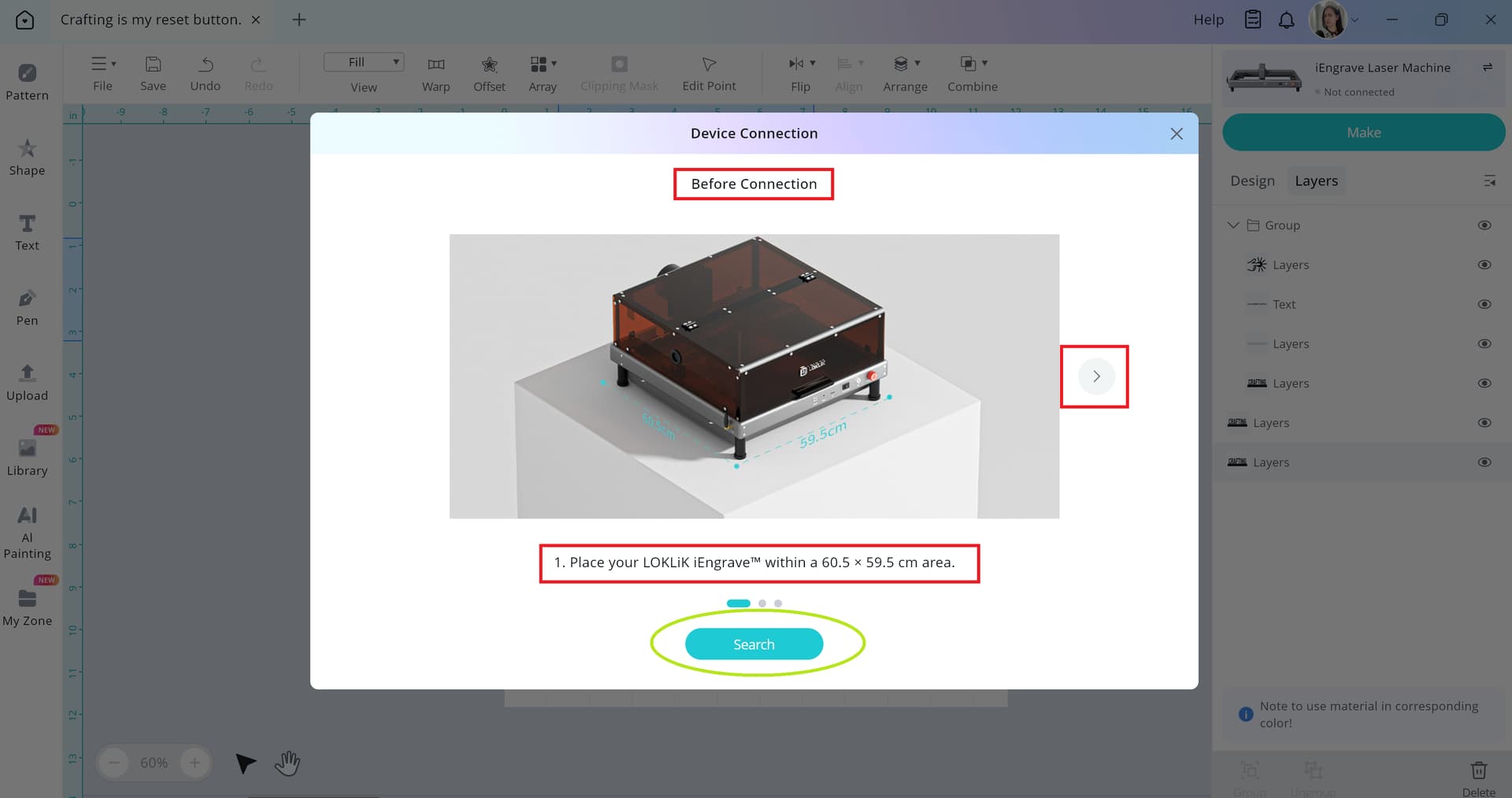Click the Upload icon in sidebar
Screen dimensions: 1512x798
[x=27, y=372]
